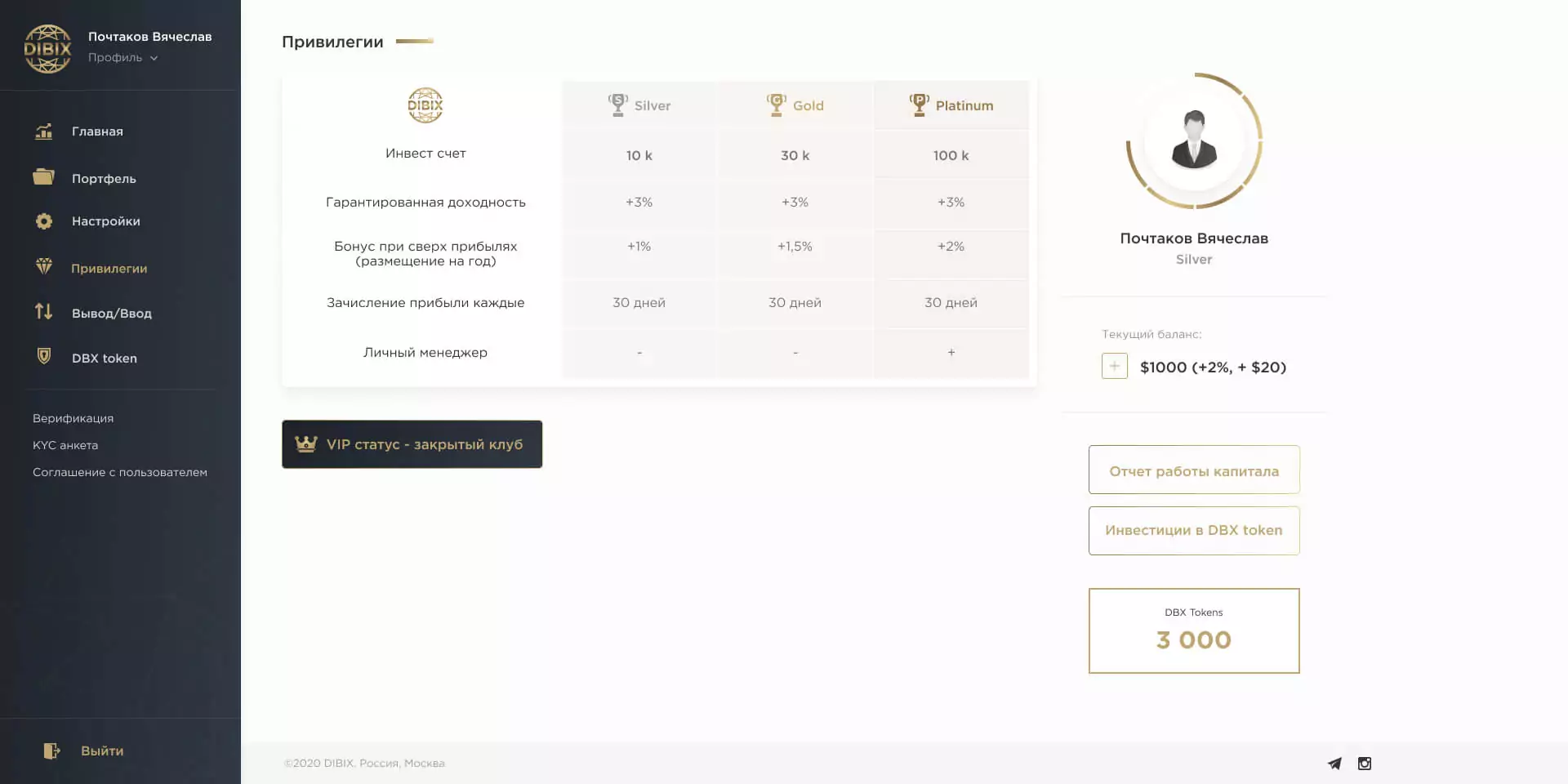Screen dimensions: 1568x784
Task: Open DBX token menu item
Action: [x=105, y=359]
